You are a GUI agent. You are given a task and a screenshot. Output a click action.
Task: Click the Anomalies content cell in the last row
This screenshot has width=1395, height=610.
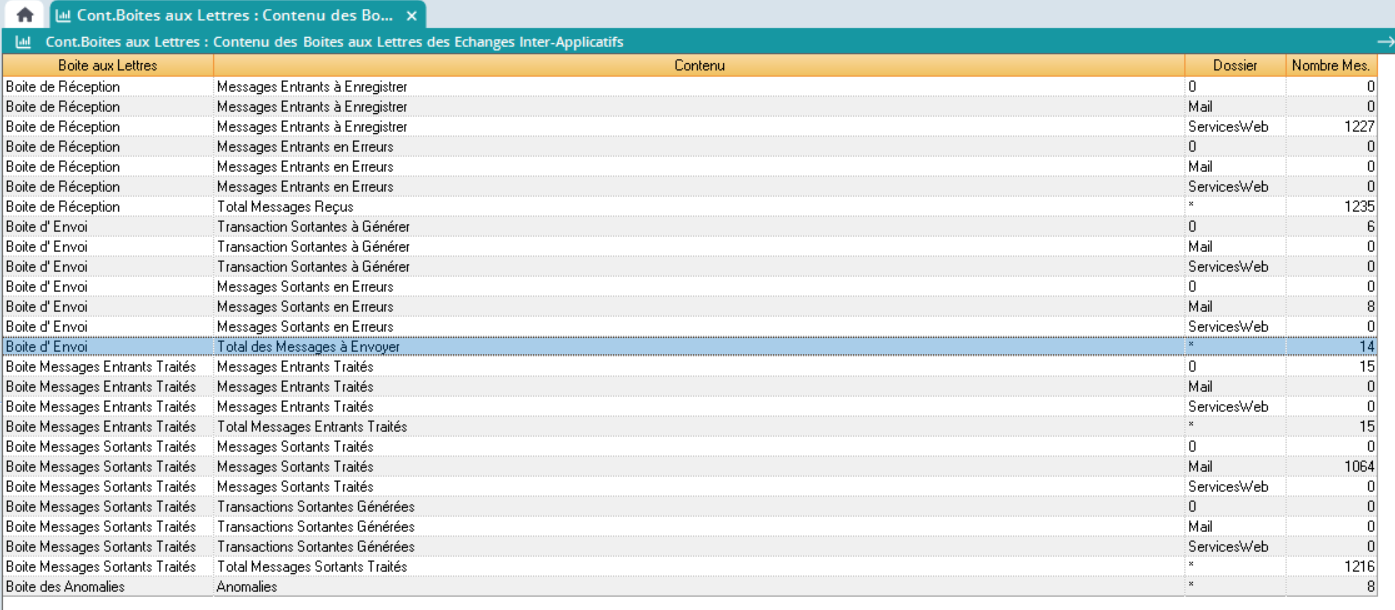pyautogui.click(x=247, y=587)
